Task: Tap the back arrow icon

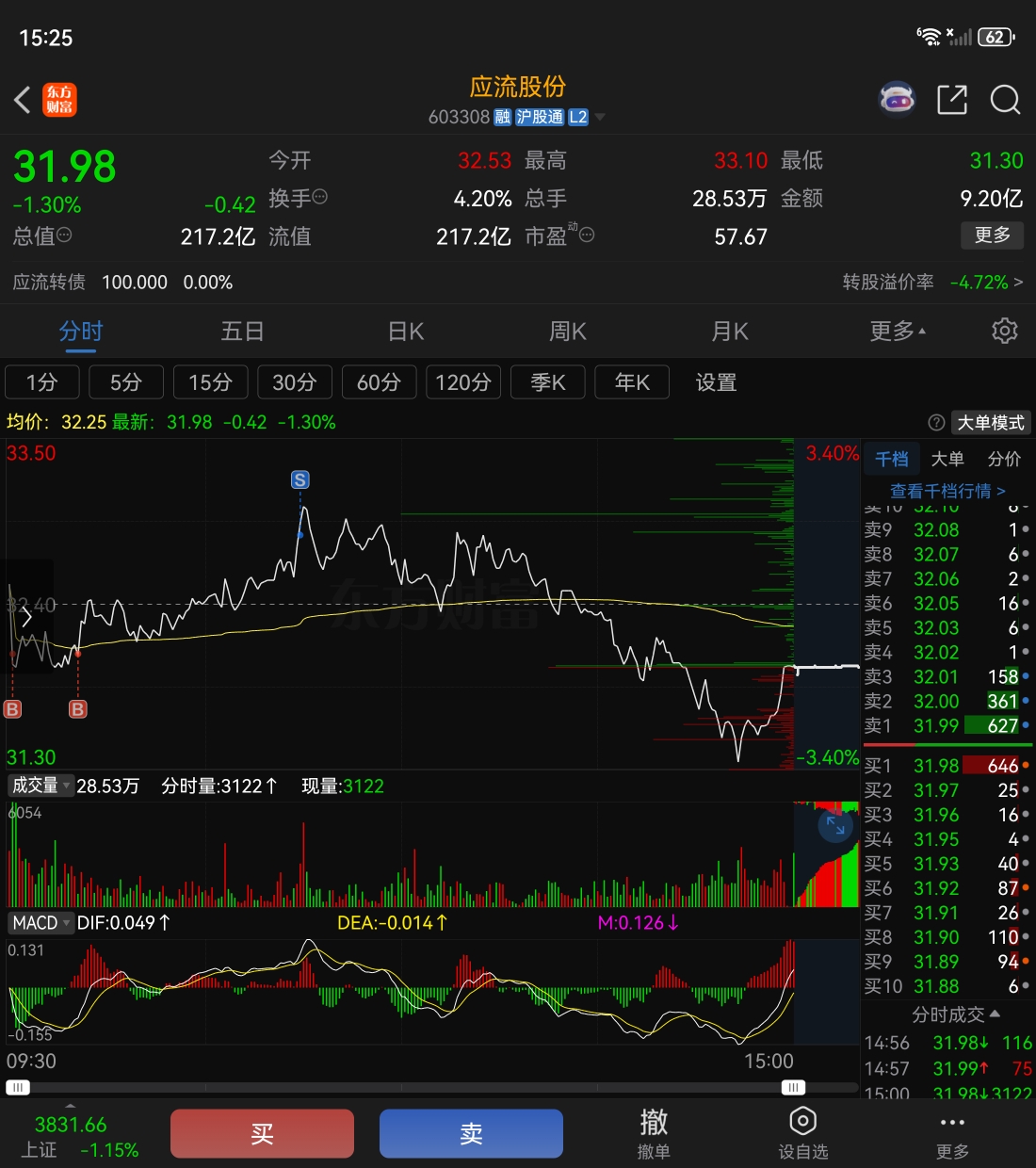Action: pyautogui.click(x=23, y=99)
